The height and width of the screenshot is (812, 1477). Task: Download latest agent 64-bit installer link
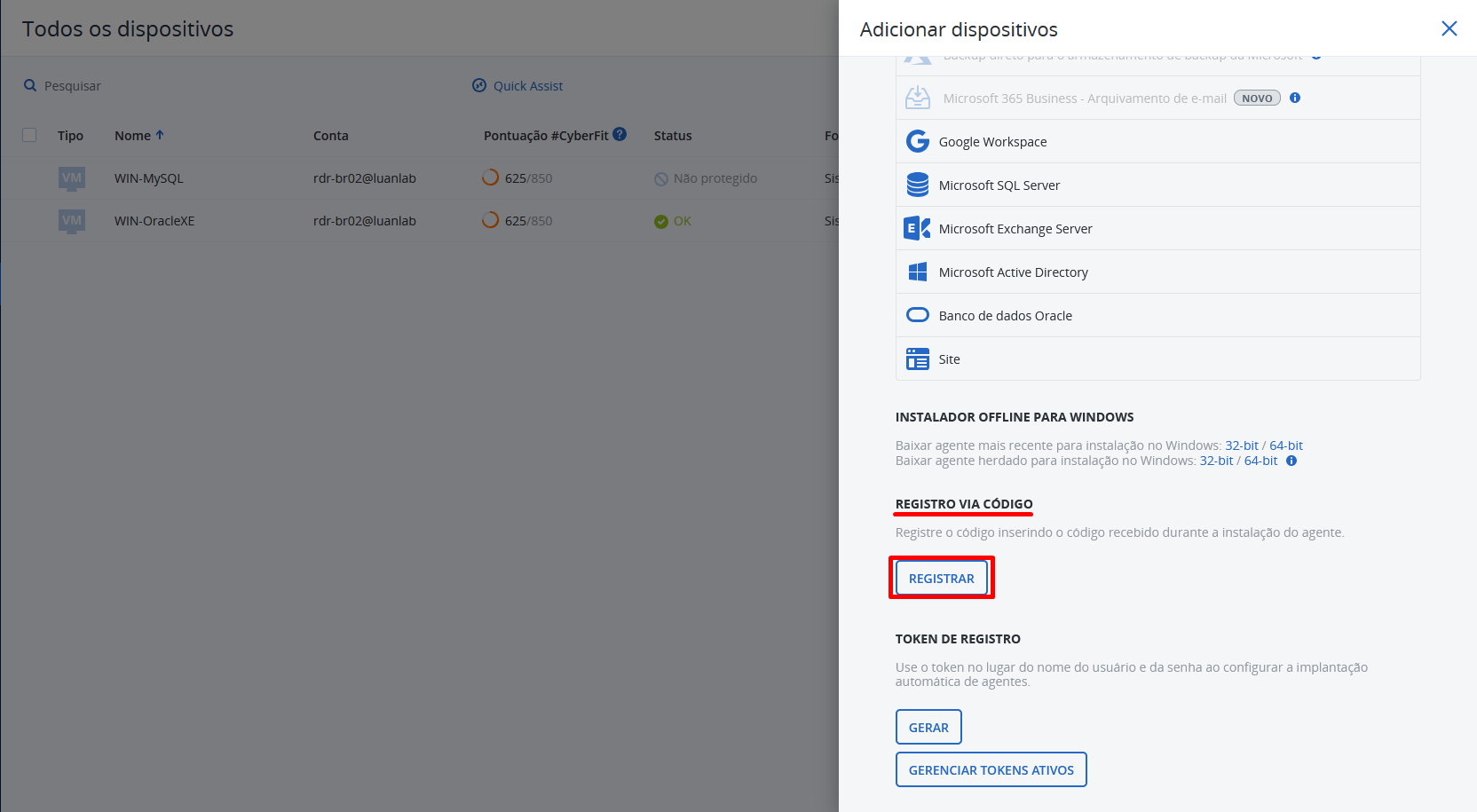click(x=1285, y=445)
